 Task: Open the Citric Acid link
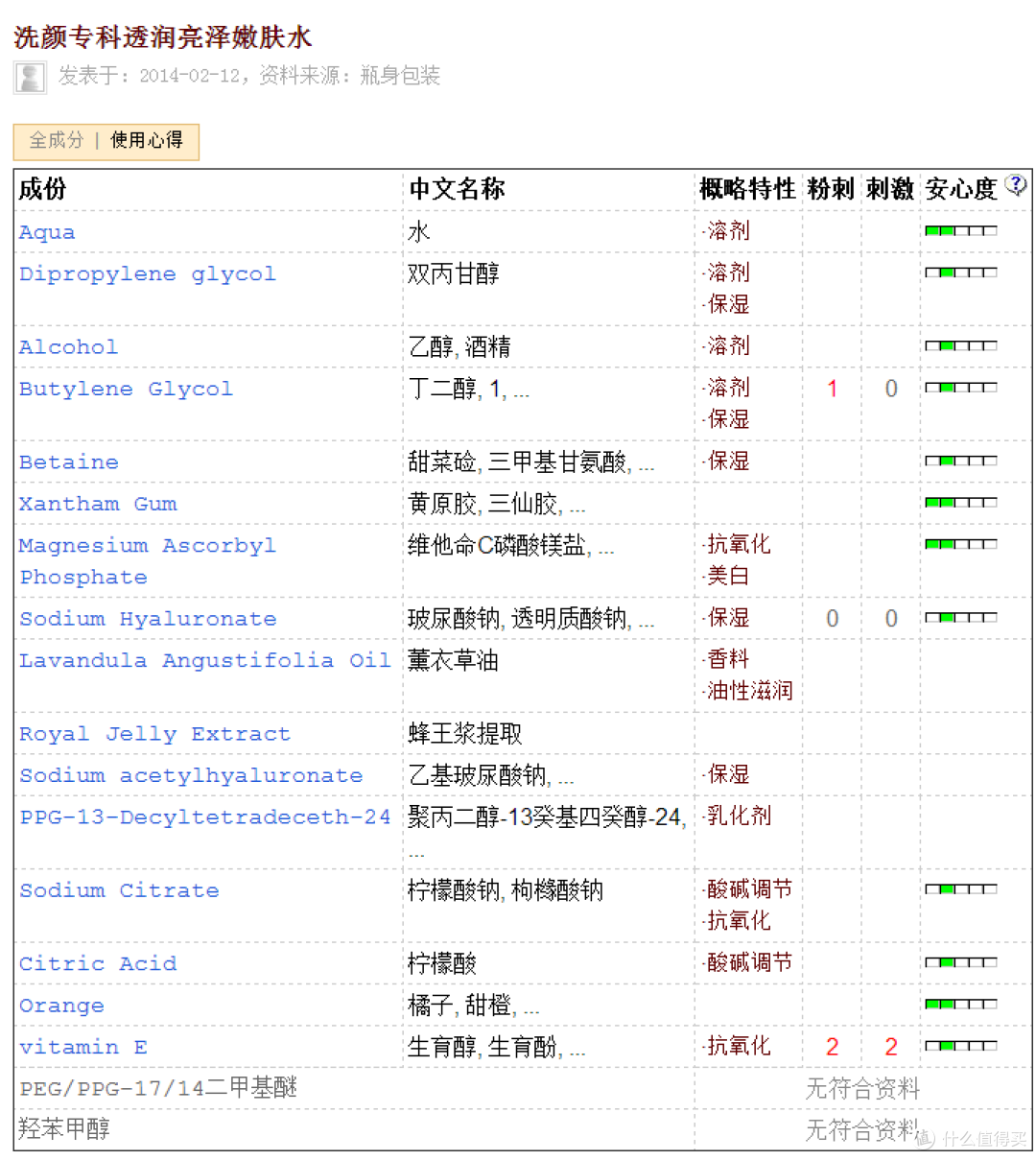coord(98,964)
